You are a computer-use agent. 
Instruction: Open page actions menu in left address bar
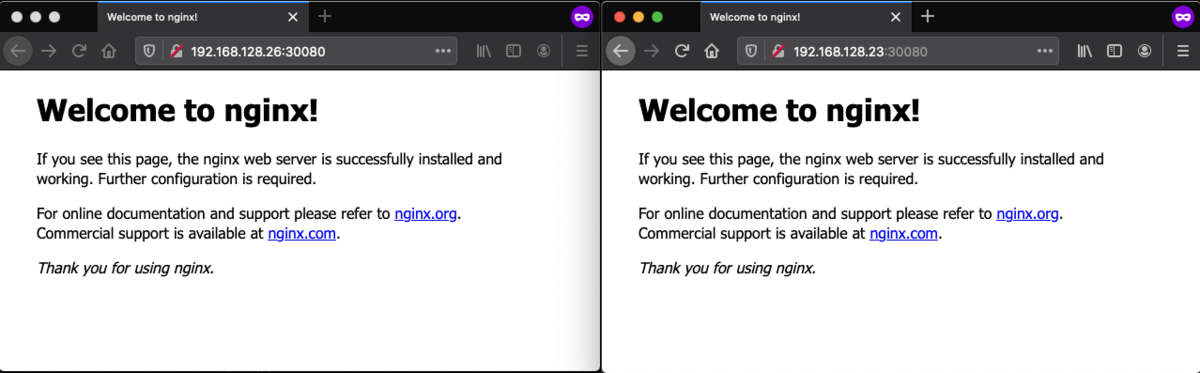click(x=443, y=51)
